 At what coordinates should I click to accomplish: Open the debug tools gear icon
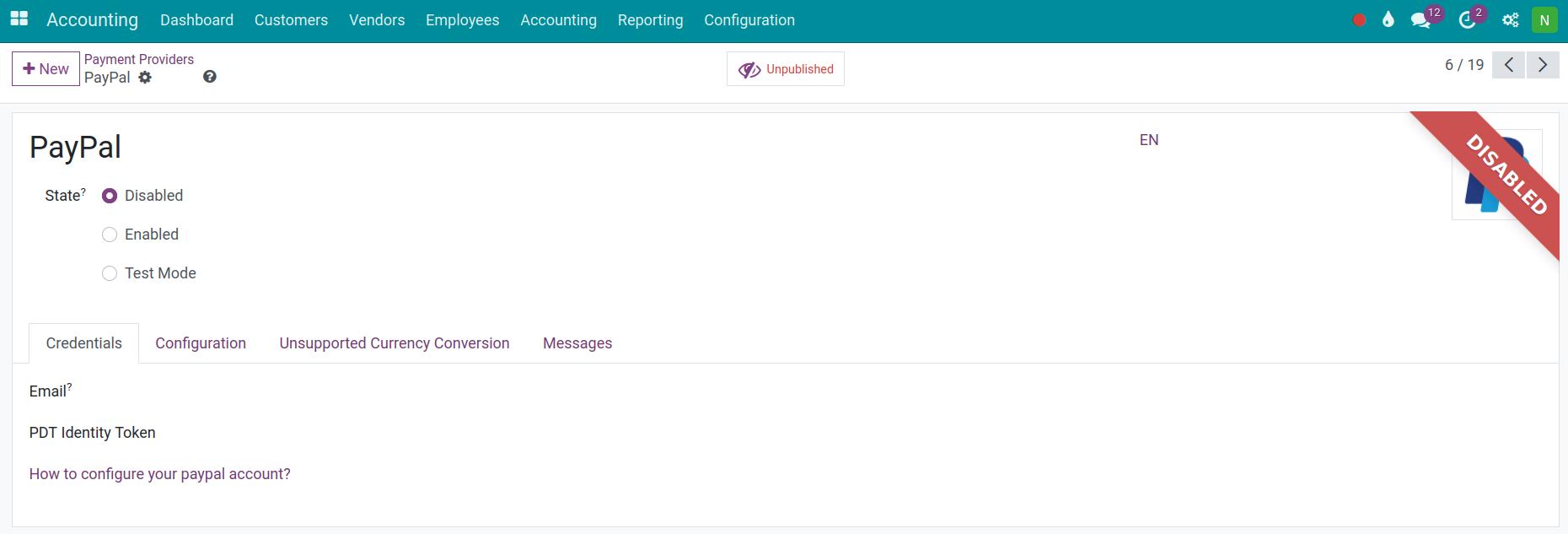pos(1511,20)
